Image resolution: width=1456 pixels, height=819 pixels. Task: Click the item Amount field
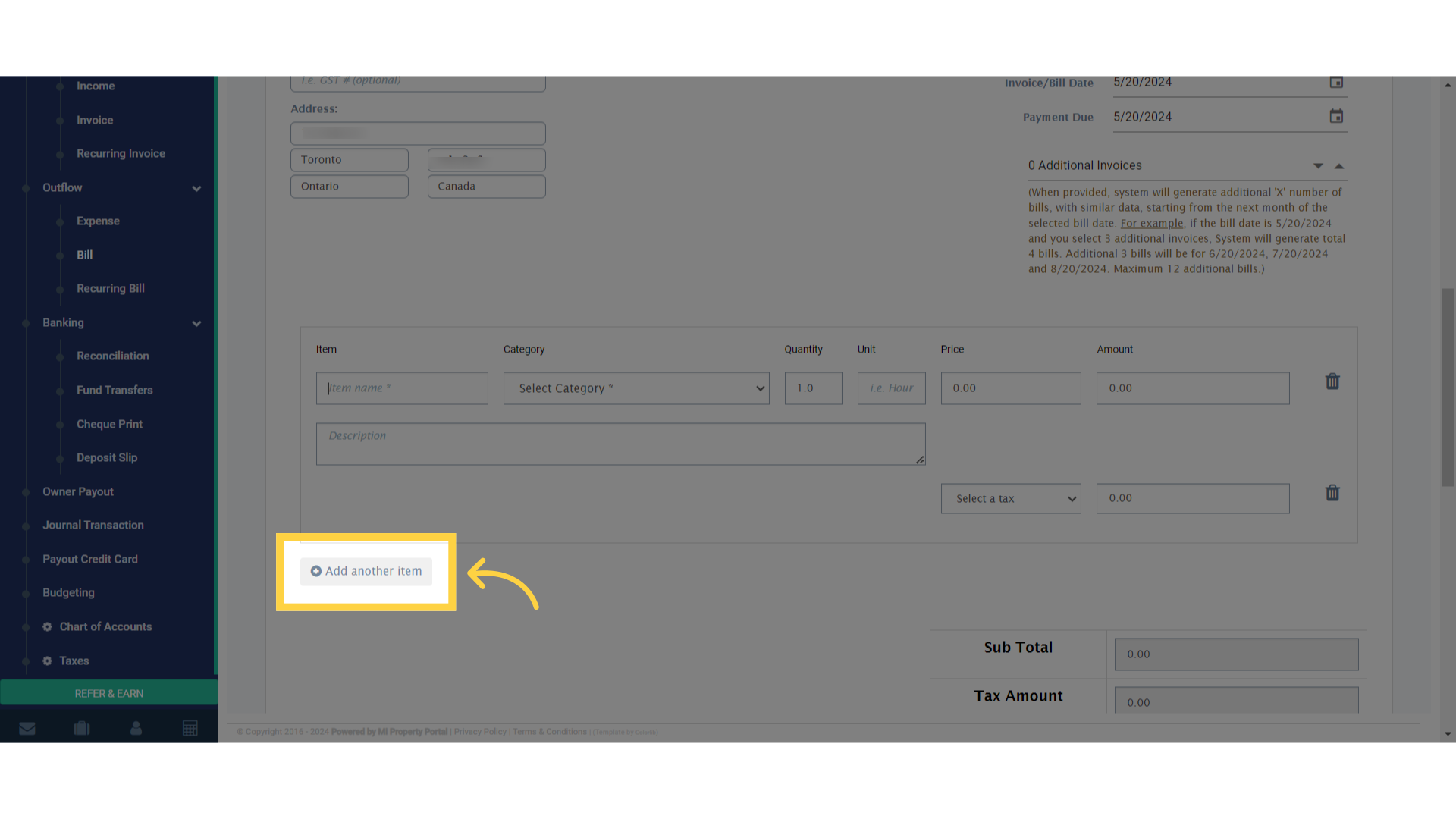[1193, 388]
